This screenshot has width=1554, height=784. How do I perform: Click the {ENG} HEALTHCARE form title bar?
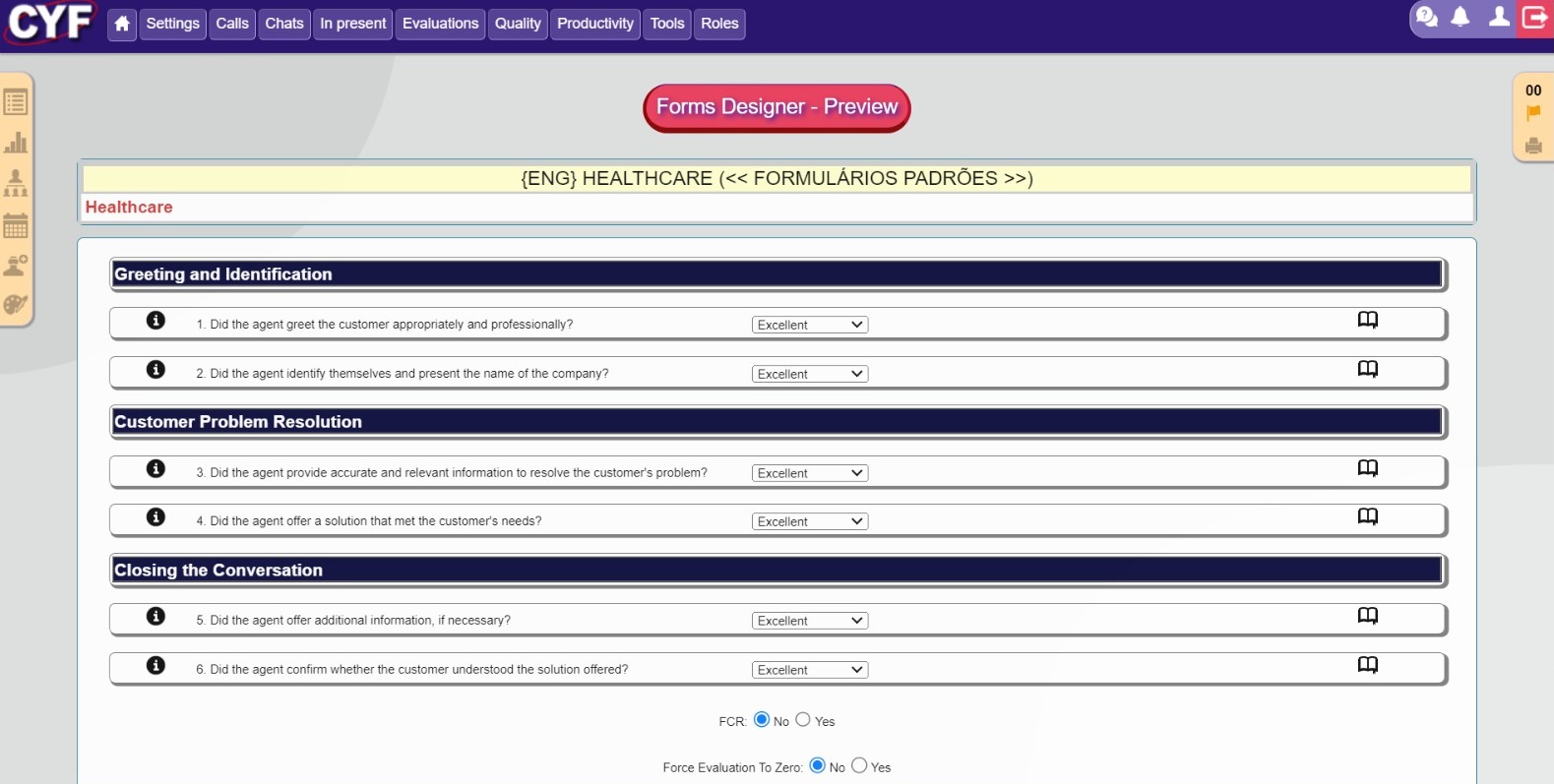click(777, 179)
